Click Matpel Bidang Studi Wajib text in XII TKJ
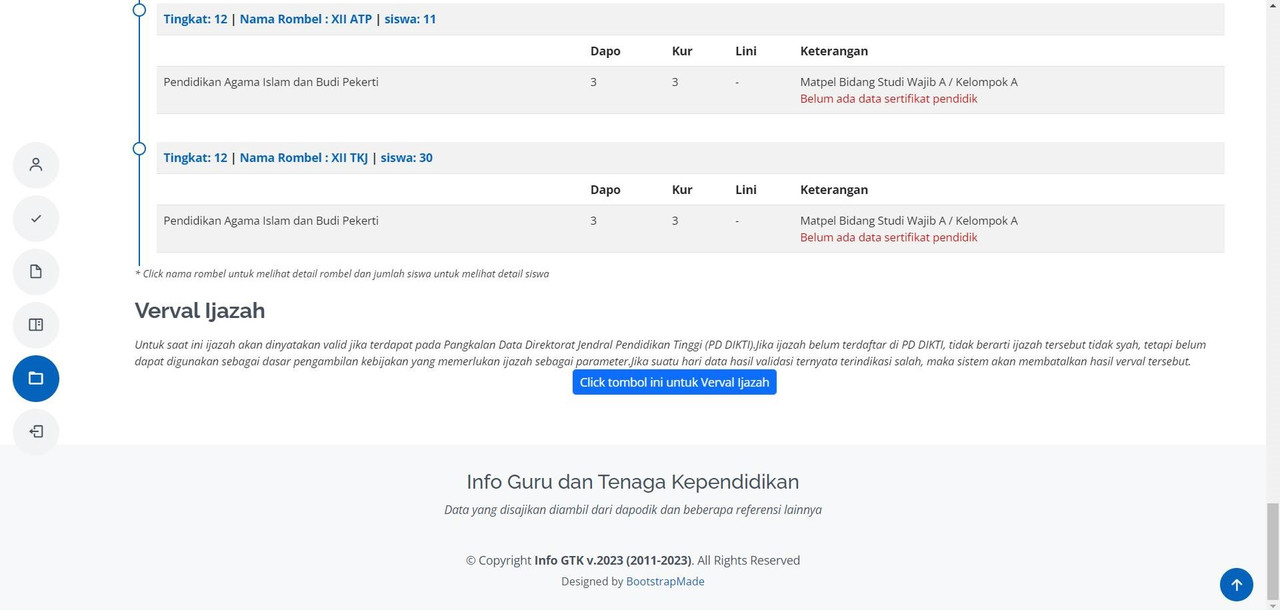The height and width of the screenshot is (610, 1280). (909, 221)
